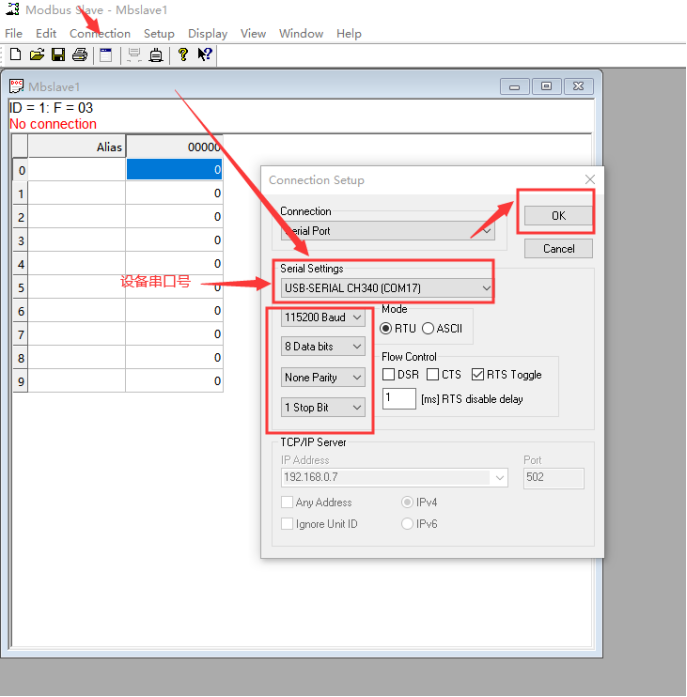Click the RTS disable delay input field
Screen dimensions: 687x697
tap(398, 399)
